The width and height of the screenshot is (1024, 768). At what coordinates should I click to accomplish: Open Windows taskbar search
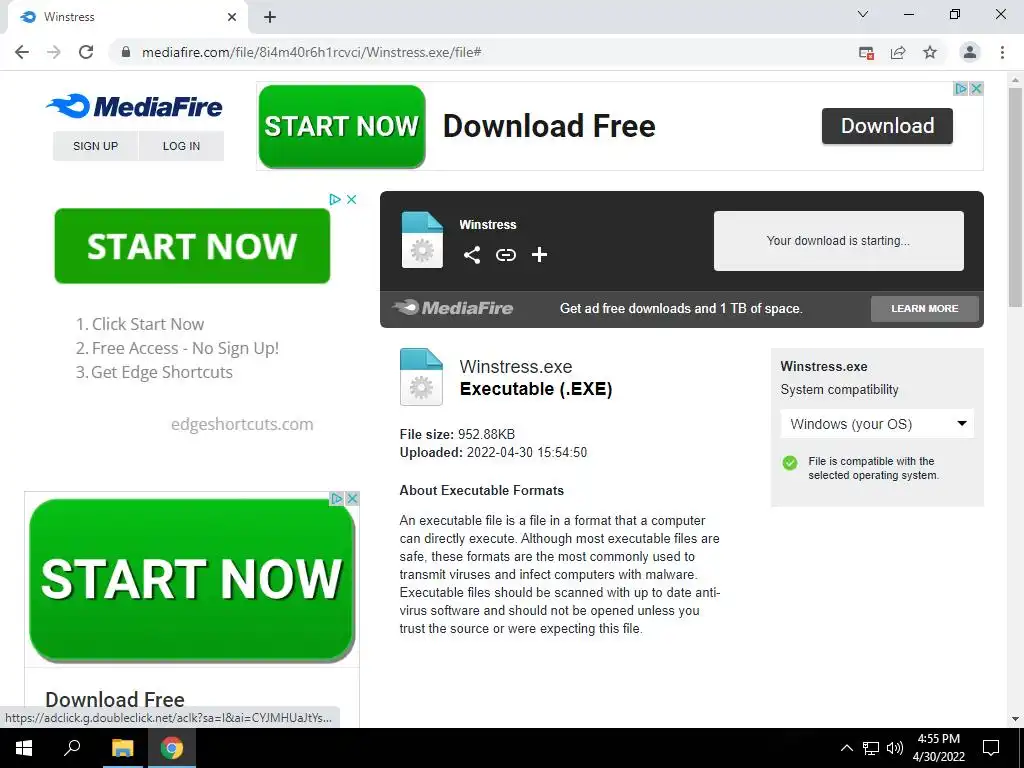click(72, 748)
